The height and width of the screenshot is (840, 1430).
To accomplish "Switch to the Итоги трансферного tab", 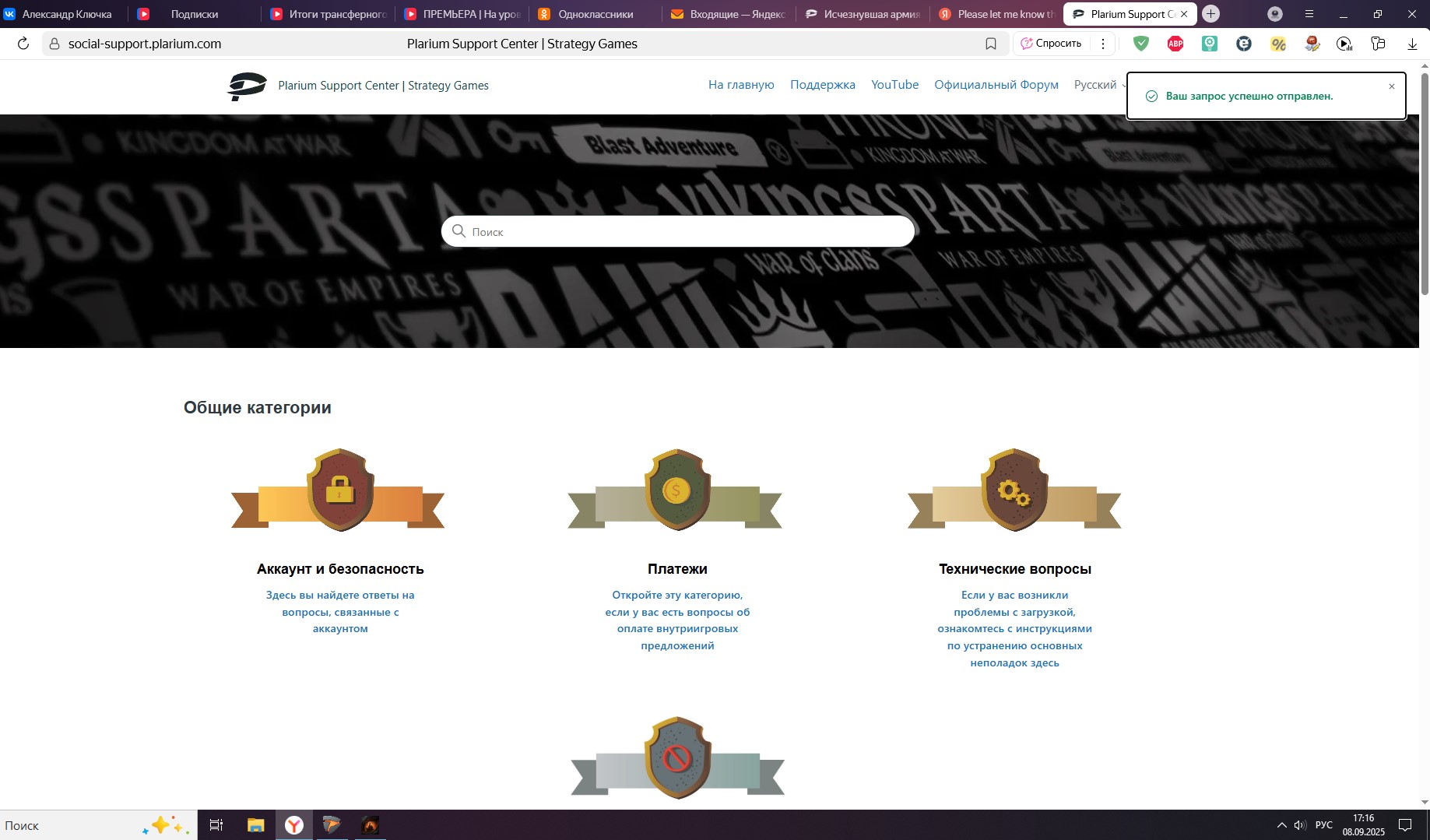I will (330, 14).
